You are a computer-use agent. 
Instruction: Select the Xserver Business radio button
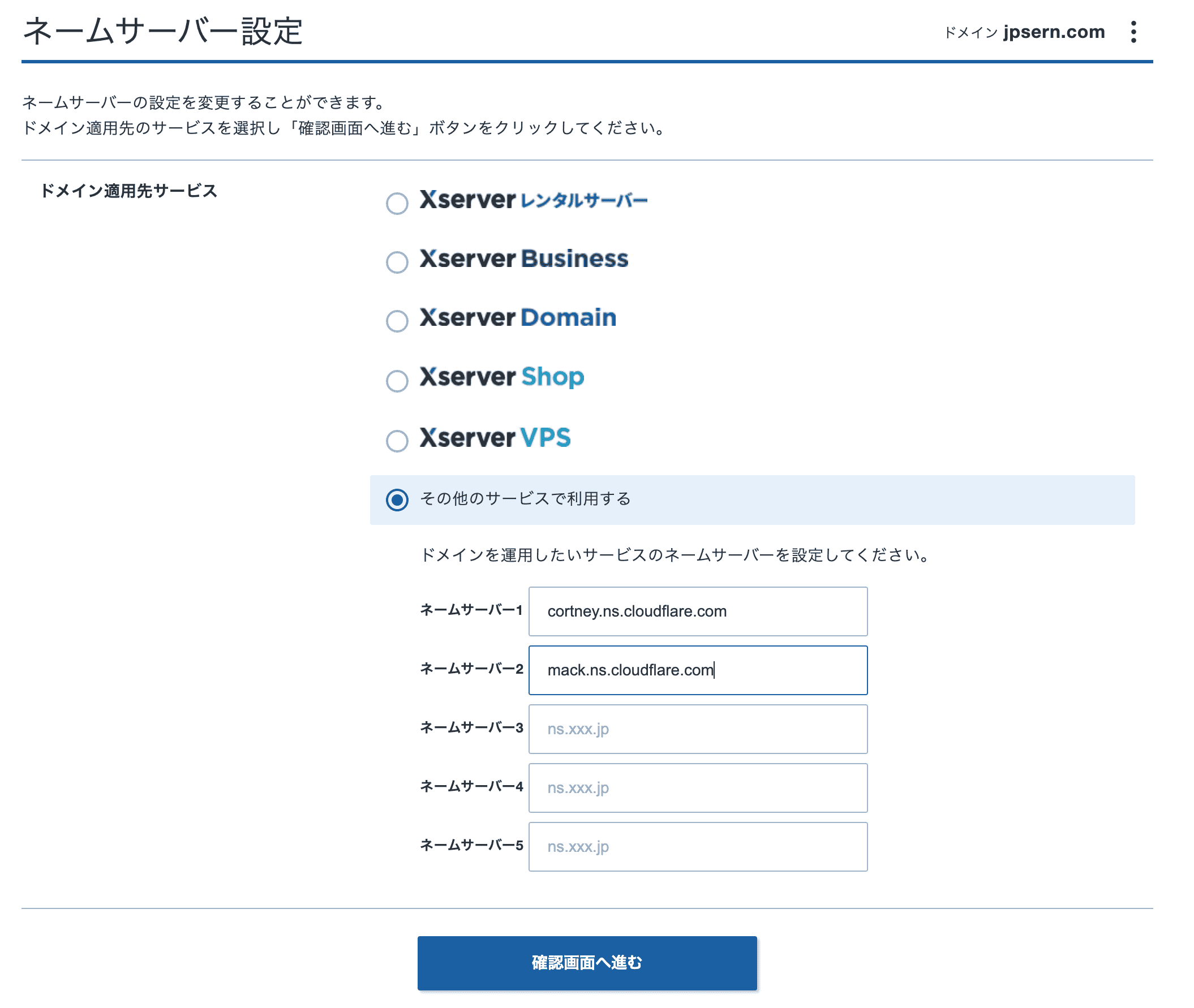pyautogui.click(x=397, y=263)
